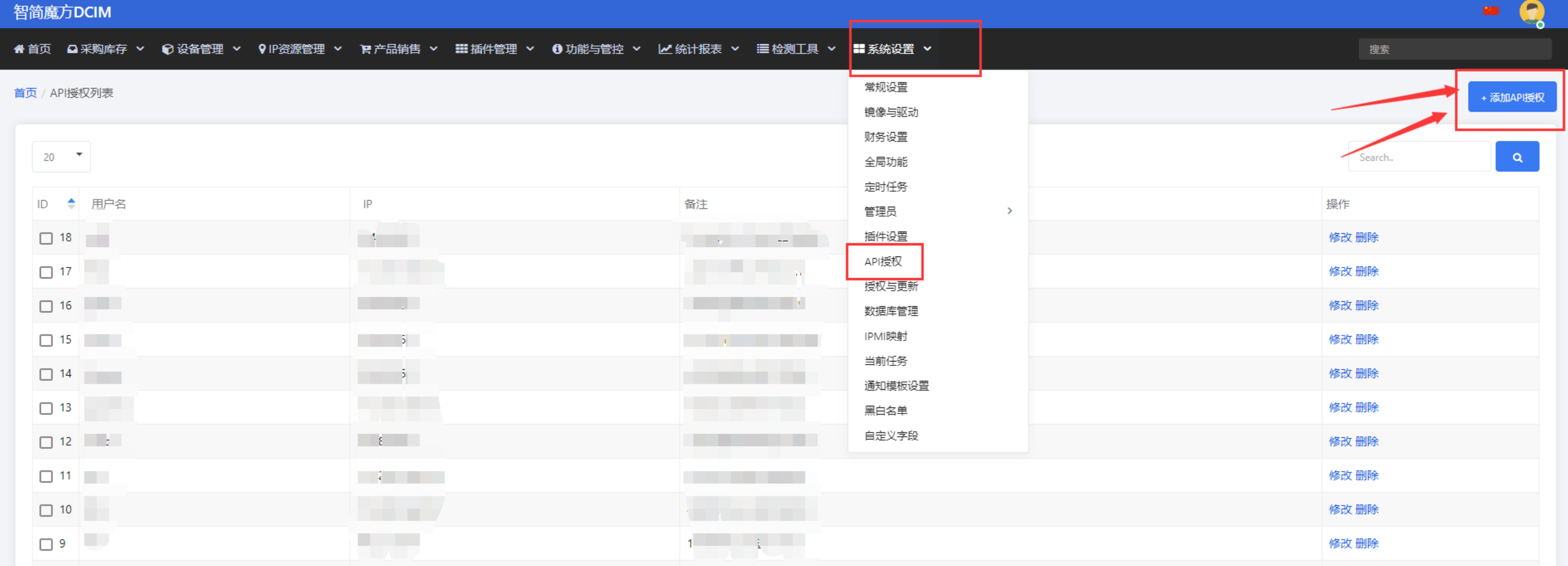The height and width of the screenshot is (566, 1568).
Task: Click 删除 in row ID 12
Action: pos(1366,441)
